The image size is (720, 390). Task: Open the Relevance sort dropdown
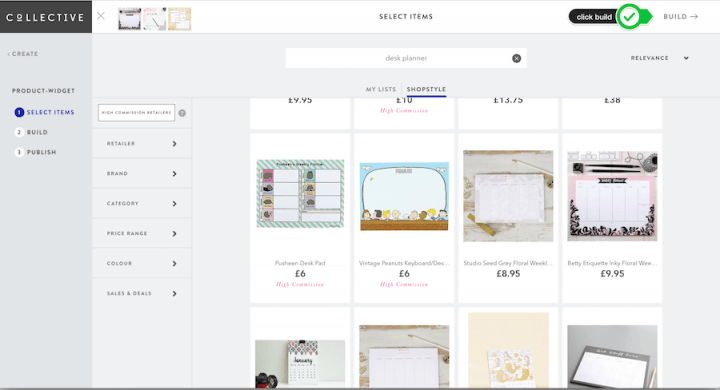coord(660,58)
